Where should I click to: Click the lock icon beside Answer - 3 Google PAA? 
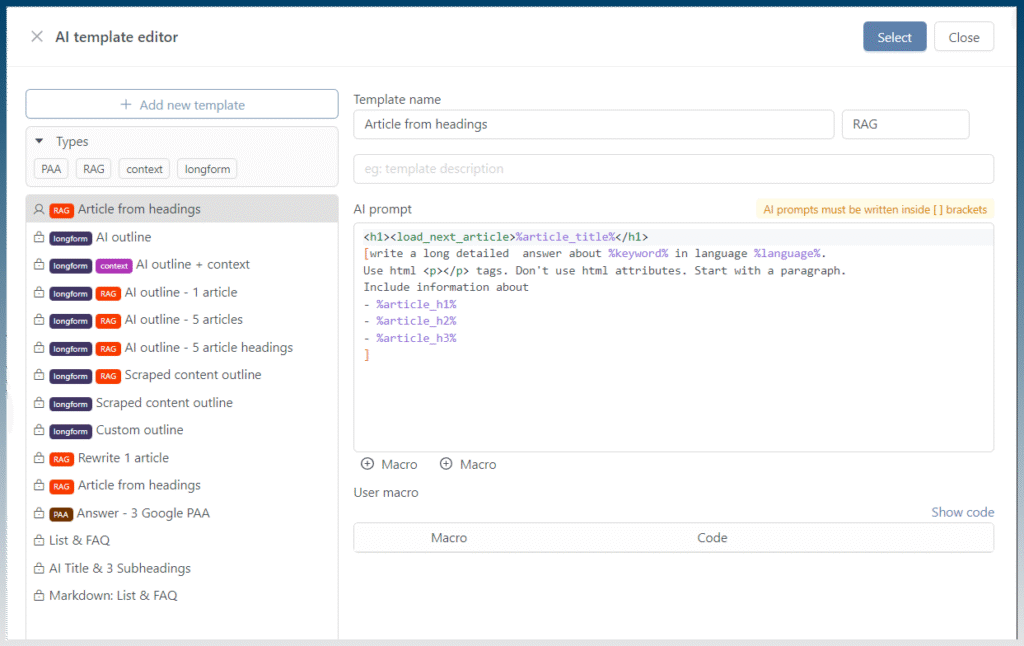[39, 513]
